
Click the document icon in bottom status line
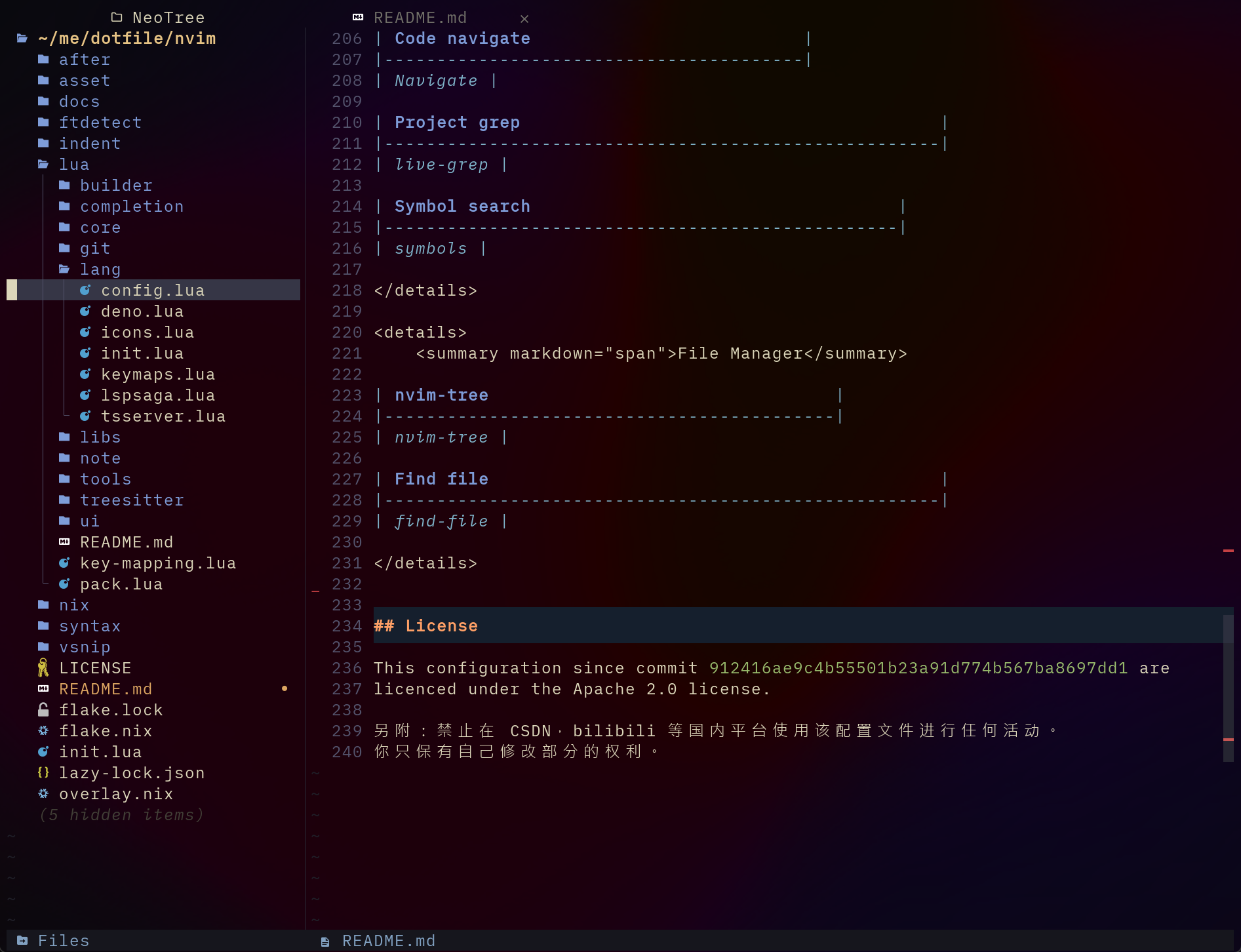pyautogui.click(x=325, y=942)
